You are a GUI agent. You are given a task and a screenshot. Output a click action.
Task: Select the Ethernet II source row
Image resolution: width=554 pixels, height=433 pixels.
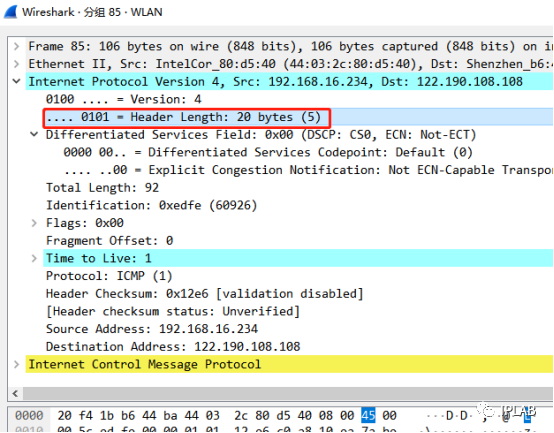pyautogui.click(x=289, y=64)
